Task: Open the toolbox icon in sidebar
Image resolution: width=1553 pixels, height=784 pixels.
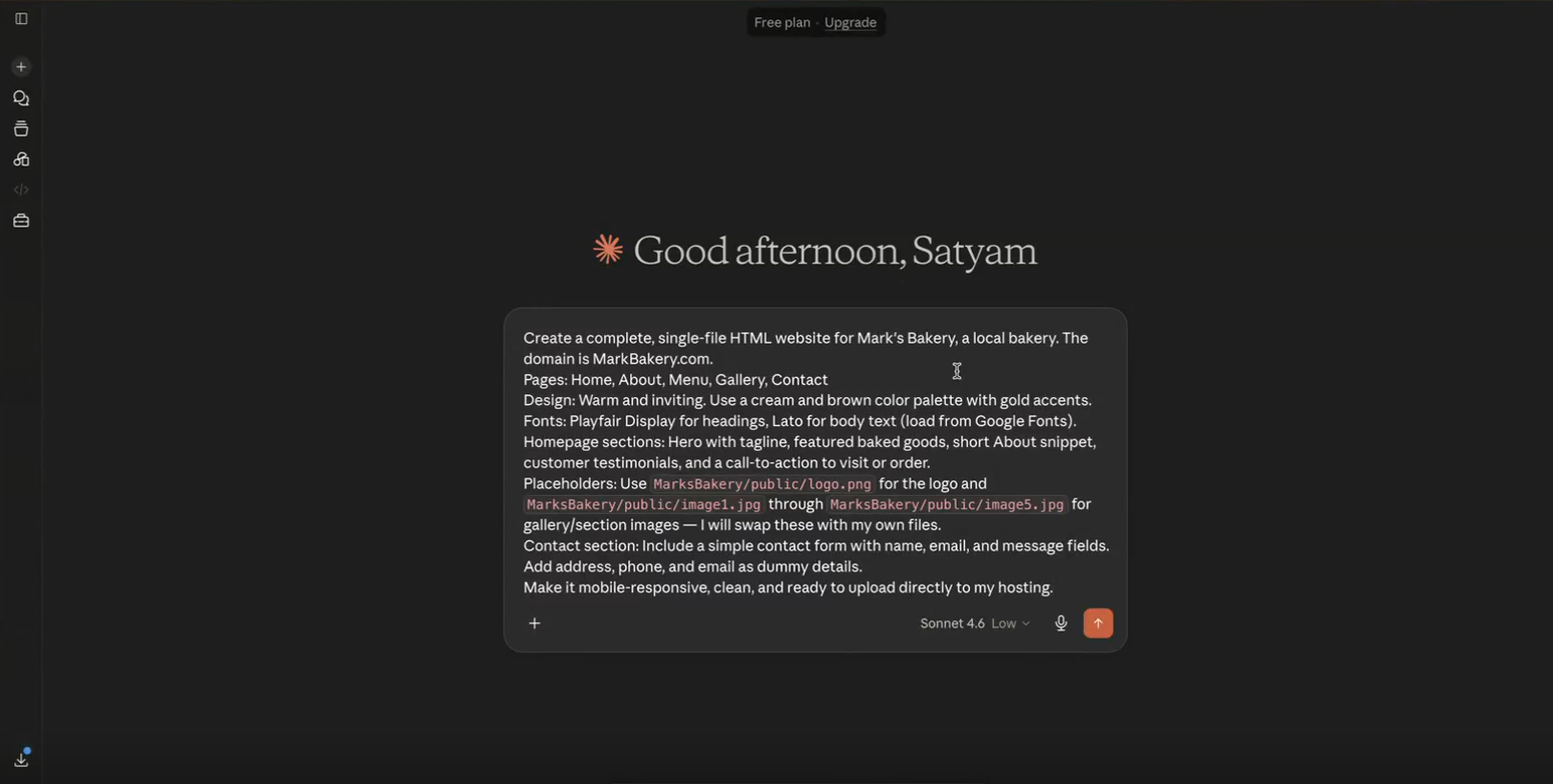Action: point(21,221)
